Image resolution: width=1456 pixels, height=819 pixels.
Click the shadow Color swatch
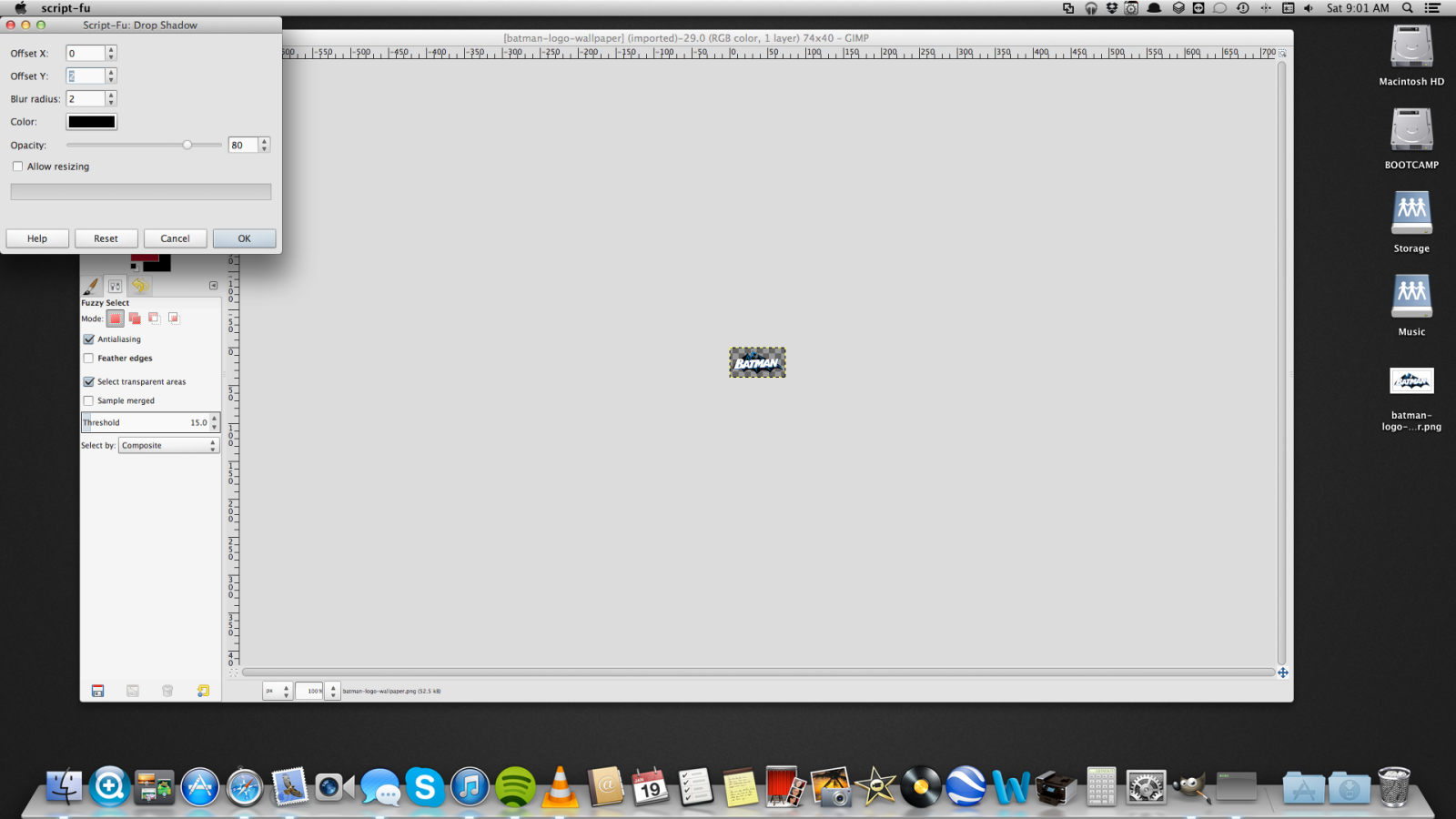click(x=92, y=122)
